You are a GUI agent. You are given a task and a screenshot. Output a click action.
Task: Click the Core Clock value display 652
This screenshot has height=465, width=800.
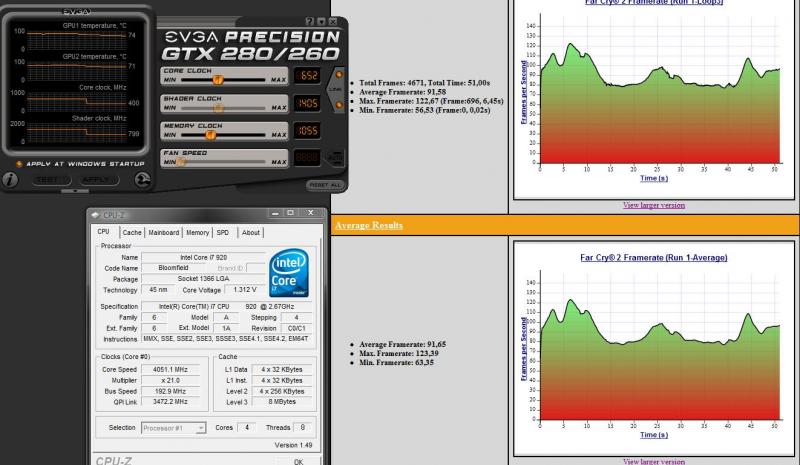coord(308,76)
